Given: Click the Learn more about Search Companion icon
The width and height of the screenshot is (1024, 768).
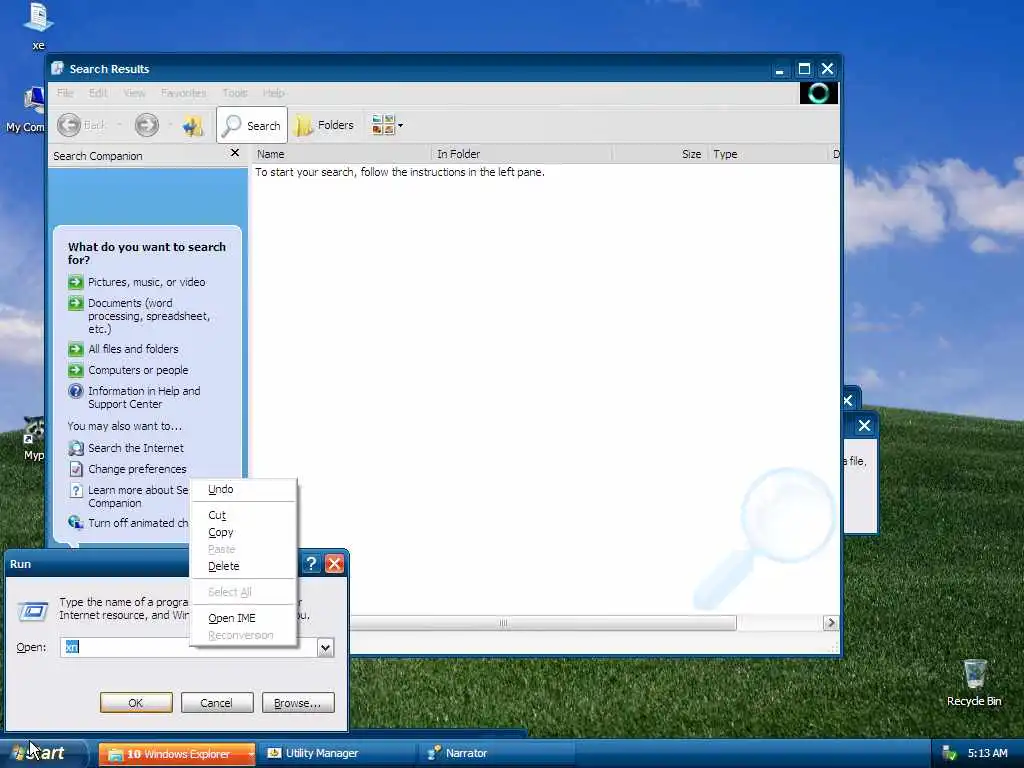Looking at the screenshot, I should click(x=76, y=490).
